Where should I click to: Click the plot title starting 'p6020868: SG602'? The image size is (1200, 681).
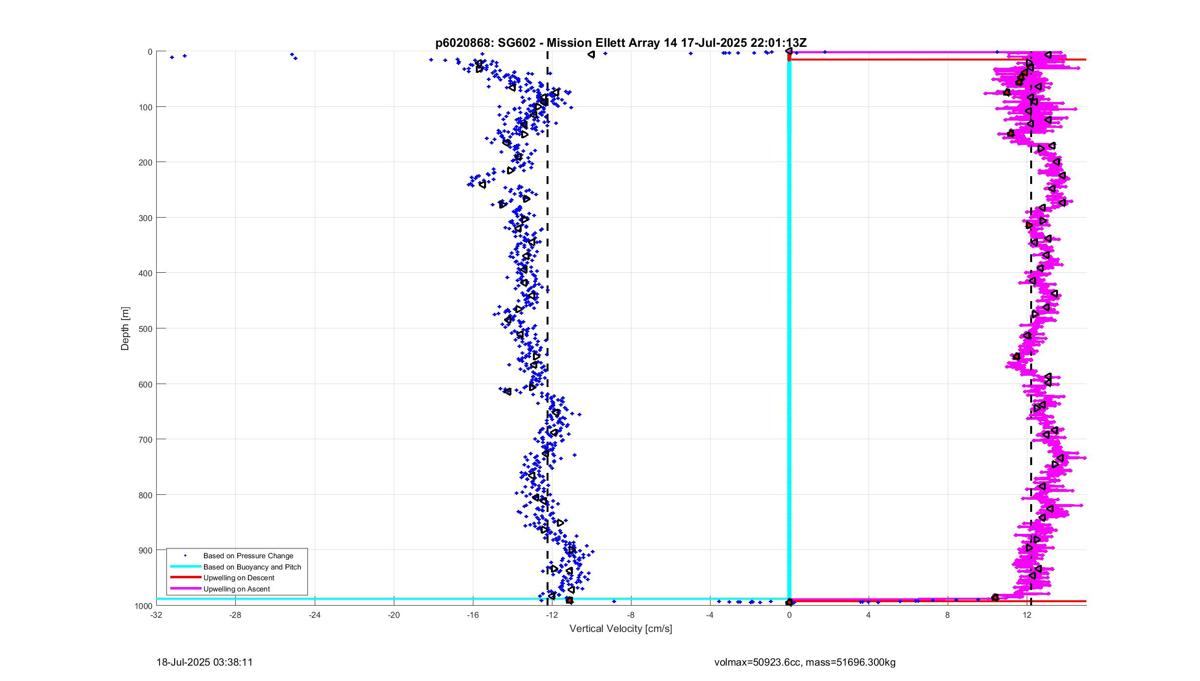pyautogui.click(x=621, y=43)
